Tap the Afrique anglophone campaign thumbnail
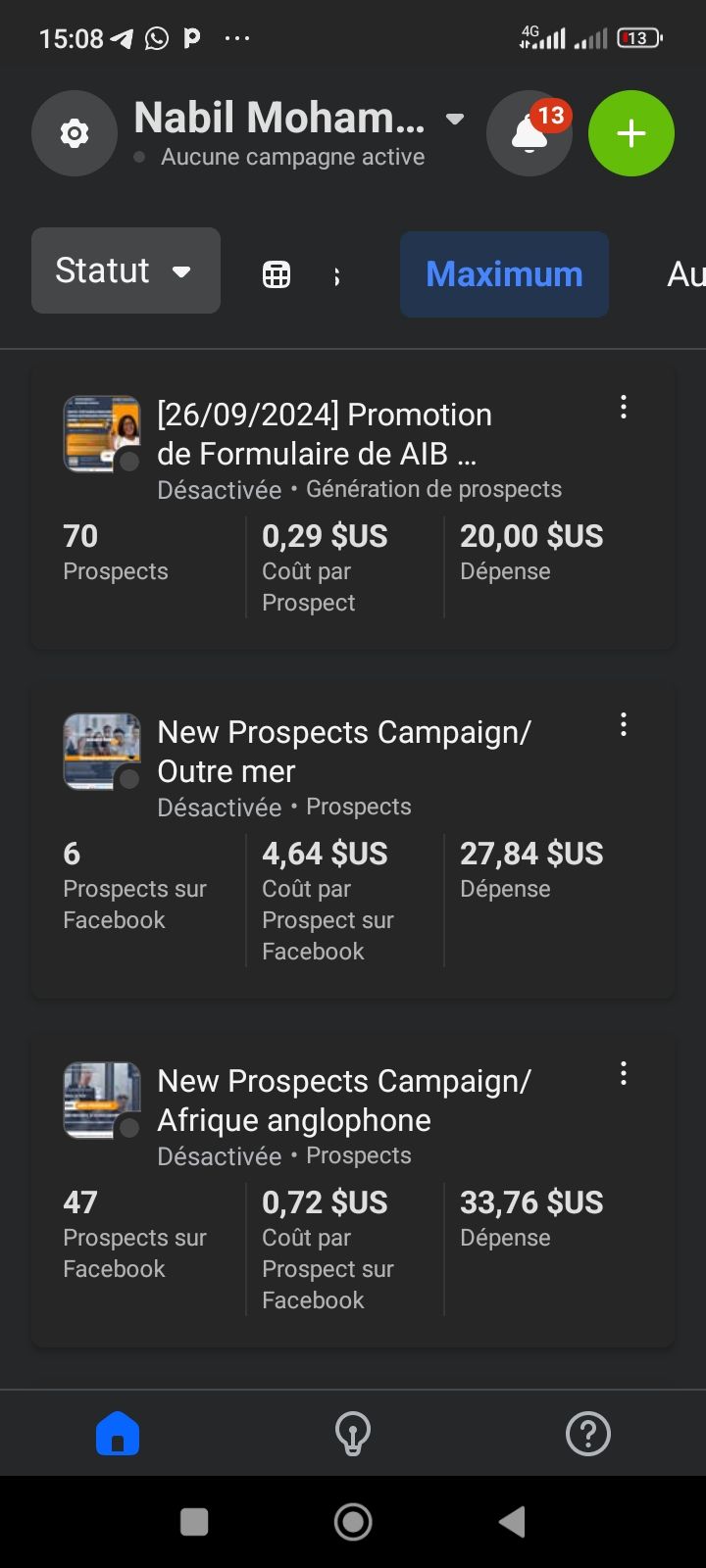The image size is (706, 1568). tap(102, 1101)
